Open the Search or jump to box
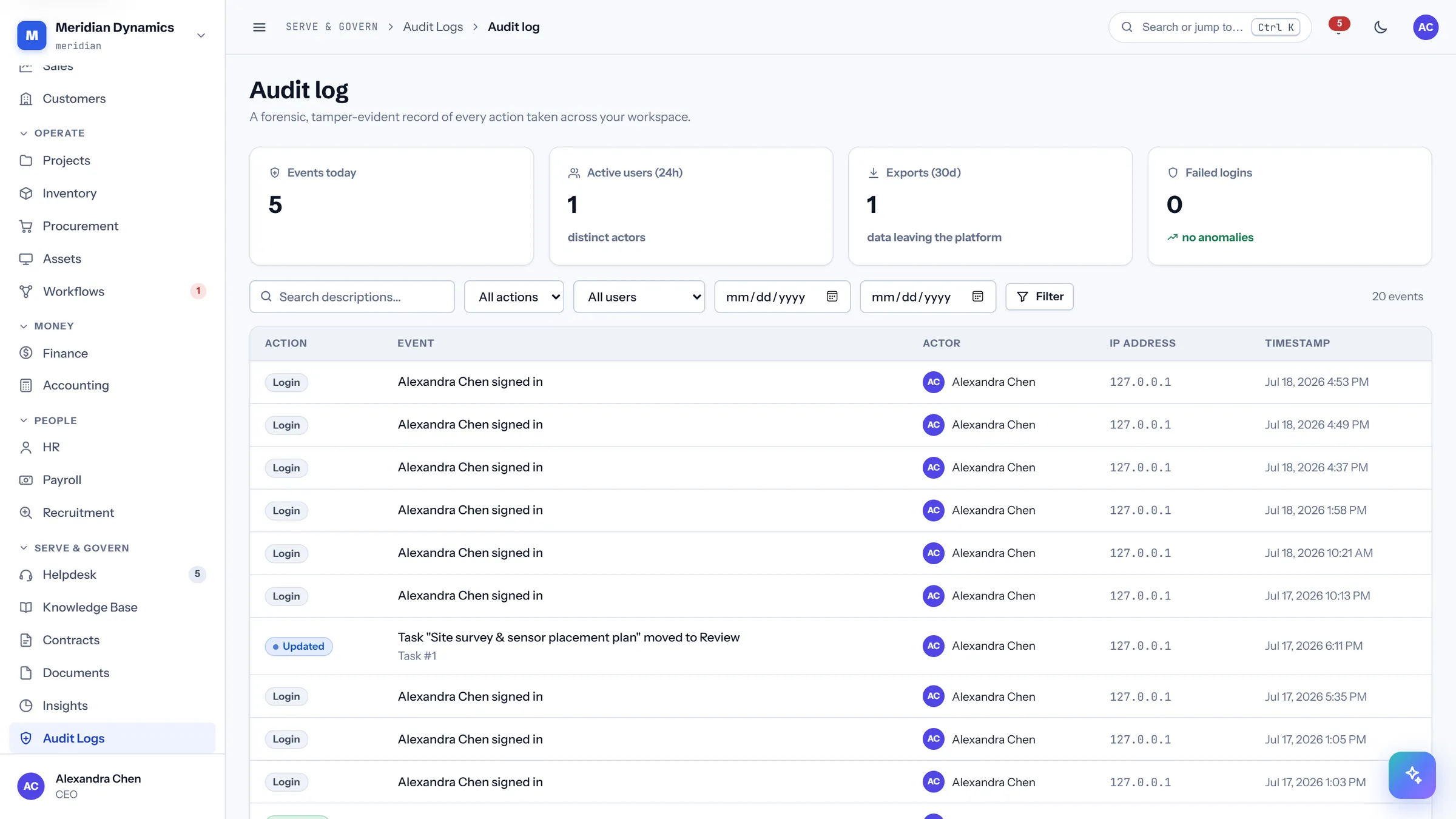This screenshot has height=819, width=1456. pyautogui.click(x=1210, y=27)
